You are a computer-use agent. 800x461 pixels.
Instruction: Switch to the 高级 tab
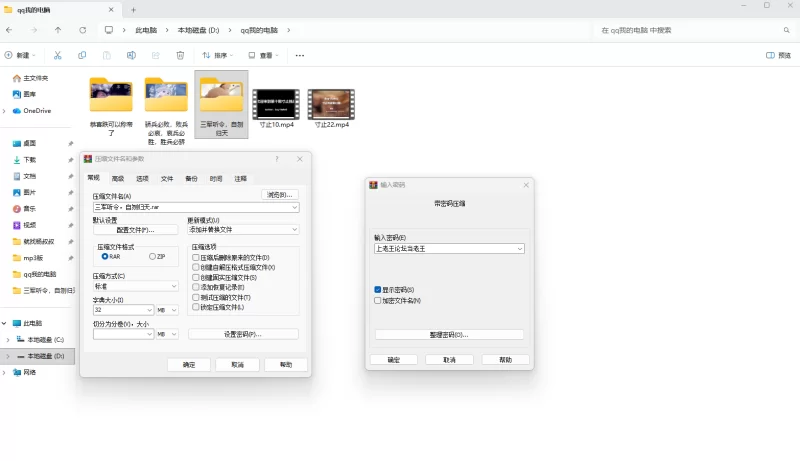coord(118,178)
